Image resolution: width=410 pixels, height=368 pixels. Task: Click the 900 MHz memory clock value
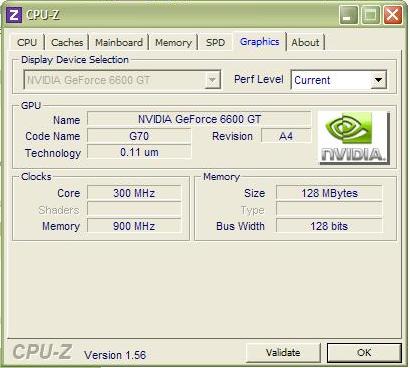pos(134,226)
